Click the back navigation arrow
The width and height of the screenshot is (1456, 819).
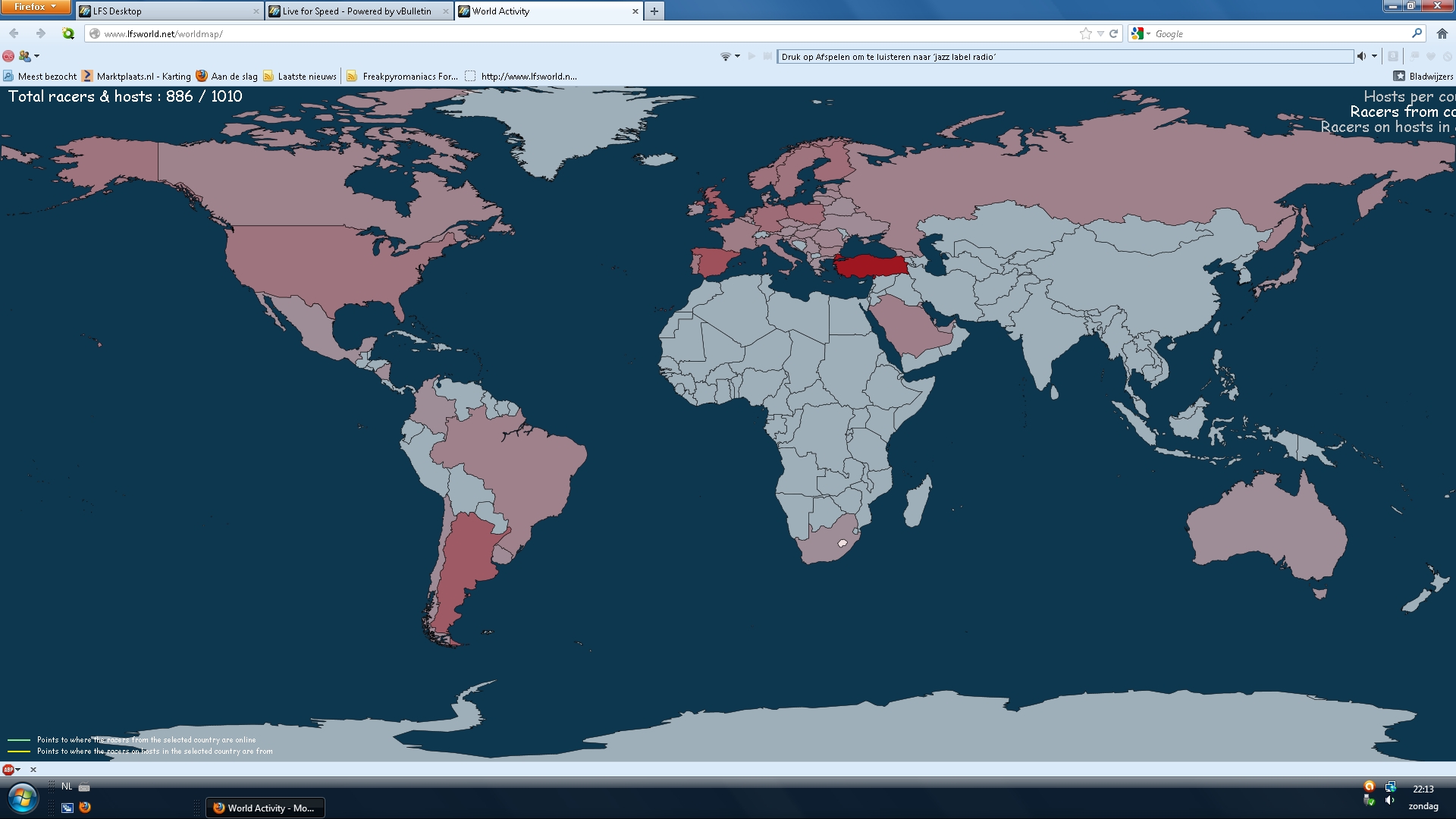pyautogui.click(x=14, y=33)
